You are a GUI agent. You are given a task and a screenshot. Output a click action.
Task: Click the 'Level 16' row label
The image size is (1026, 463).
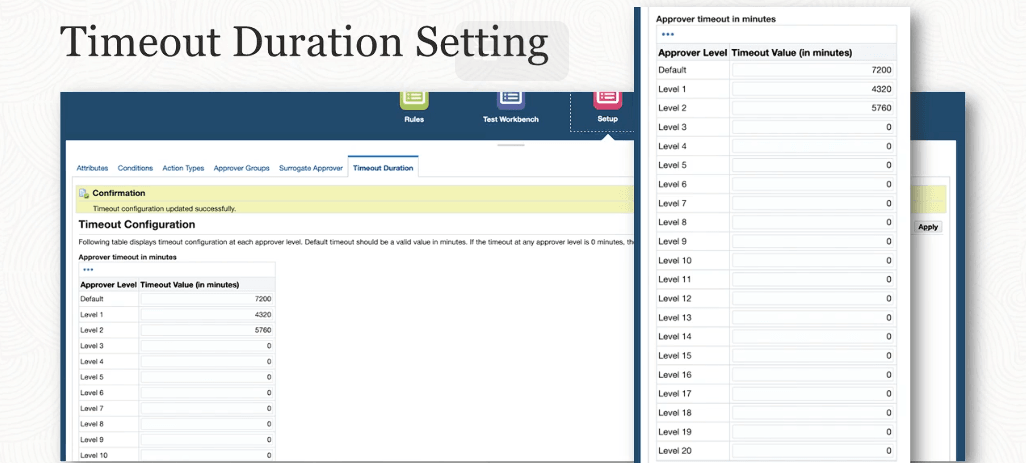pyautogui.click(x=675, y=375)
